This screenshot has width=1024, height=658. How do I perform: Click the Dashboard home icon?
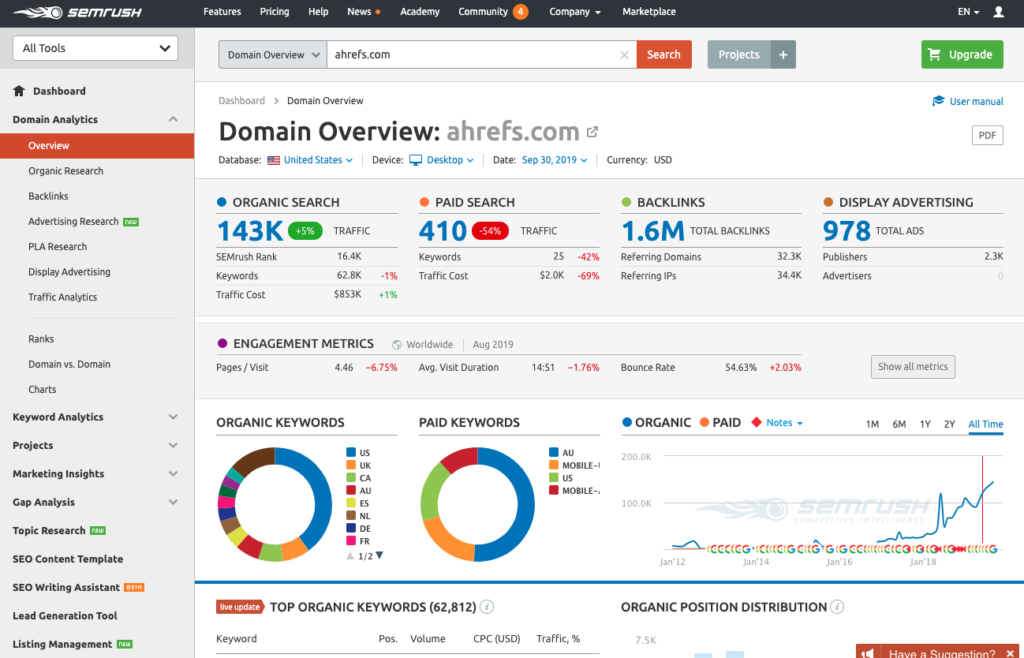pyautogui.click(x=19, y=91)
